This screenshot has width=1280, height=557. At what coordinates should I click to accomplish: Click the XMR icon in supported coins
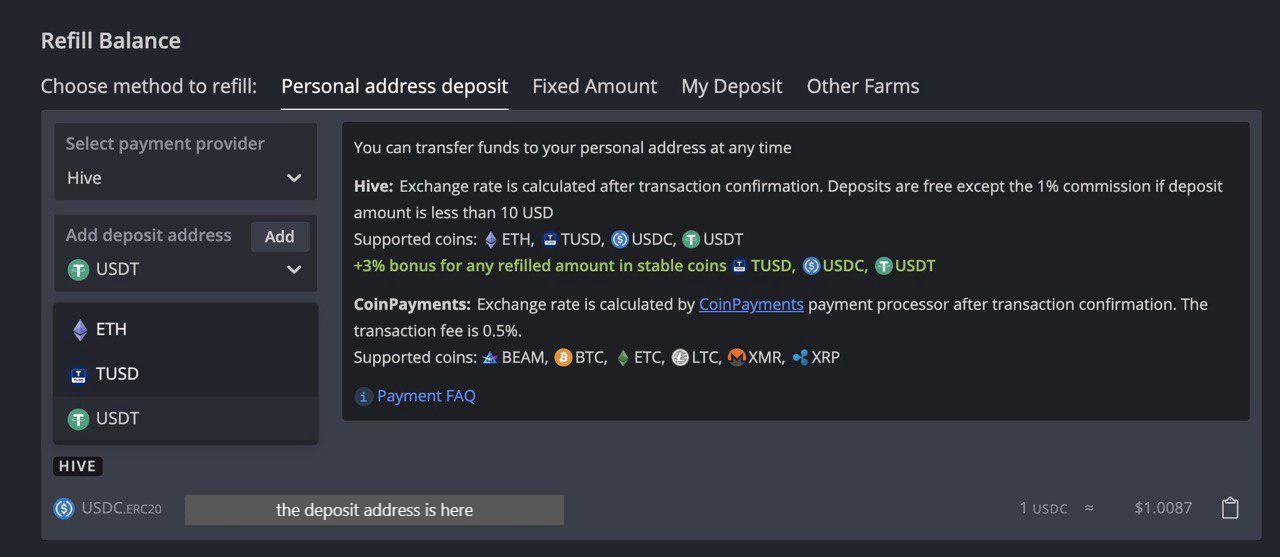pos(737,357)
